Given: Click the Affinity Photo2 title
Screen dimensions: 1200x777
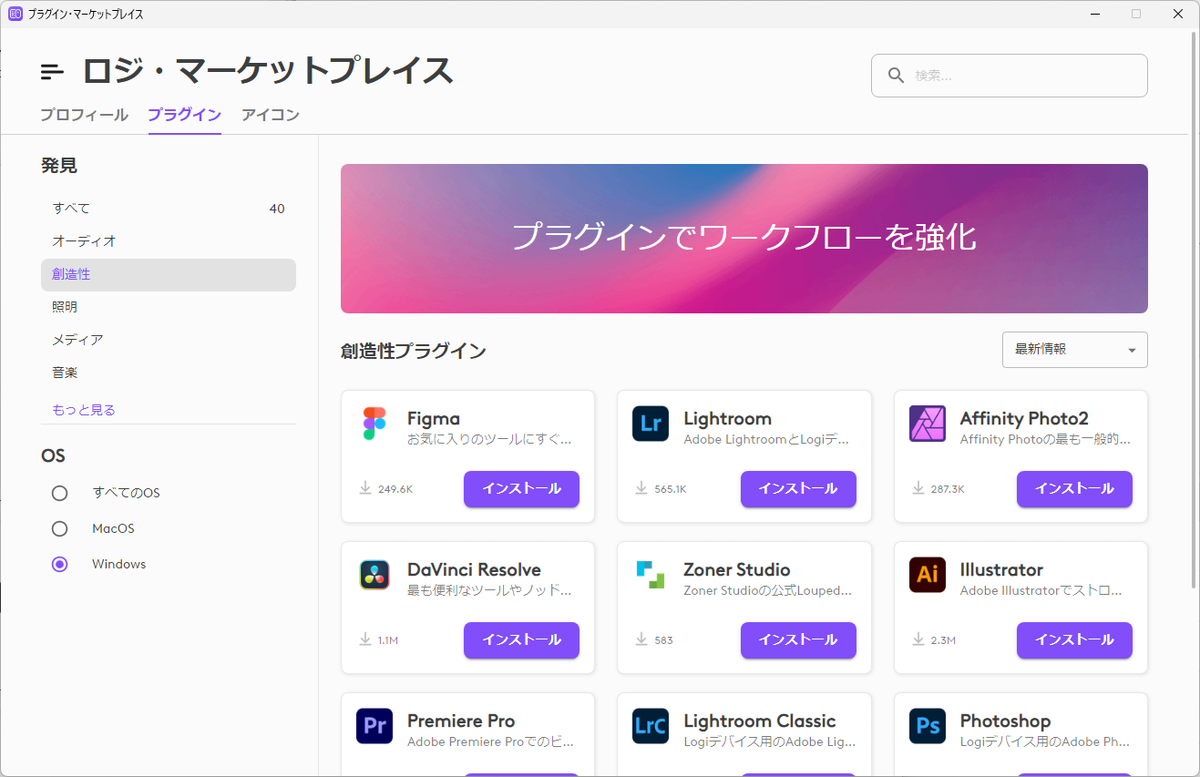Looking at the screenshot, I should pos(1024,419).
